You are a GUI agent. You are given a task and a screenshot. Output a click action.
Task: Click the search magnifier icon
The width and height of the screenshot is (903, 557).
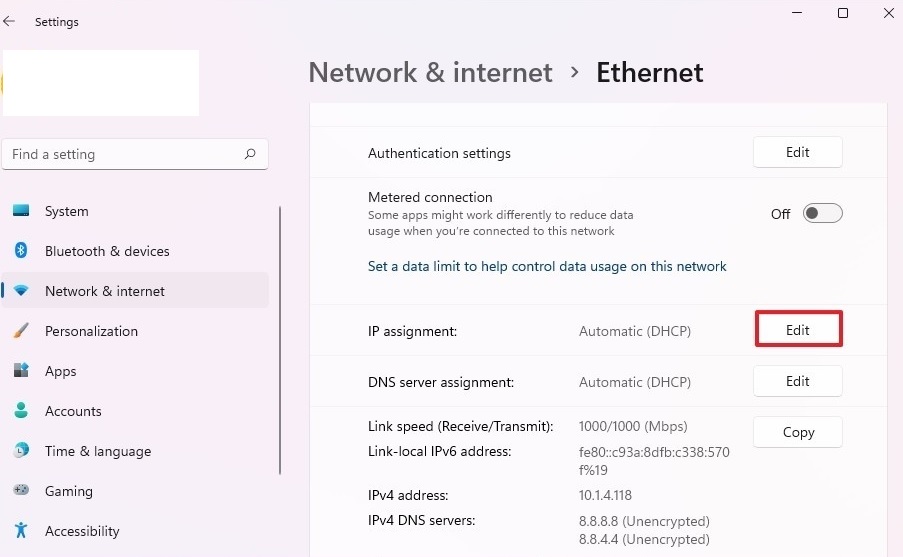coord(250,154)
